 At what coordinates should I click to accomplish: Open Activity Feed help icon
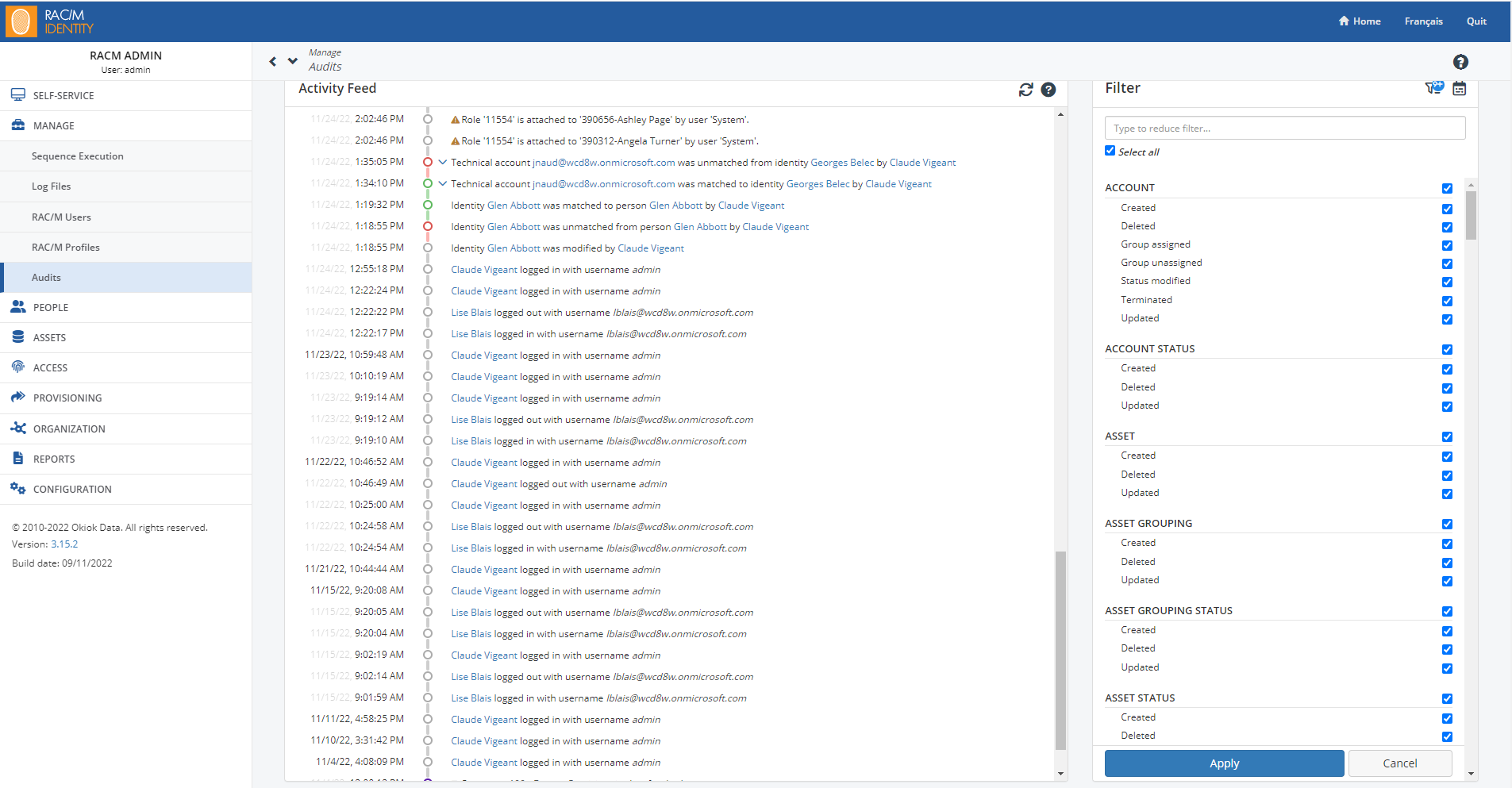pos(1048,90)
